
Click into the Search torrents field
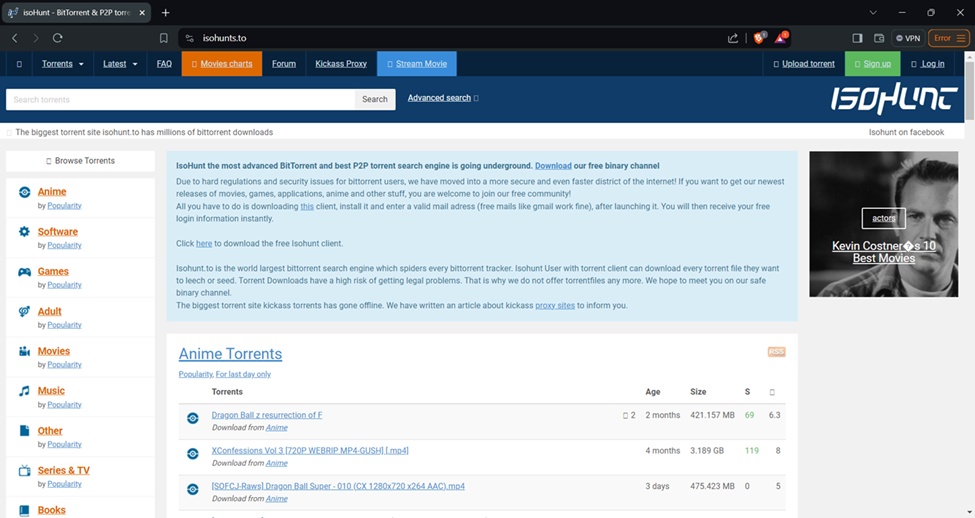coord(180,99)
